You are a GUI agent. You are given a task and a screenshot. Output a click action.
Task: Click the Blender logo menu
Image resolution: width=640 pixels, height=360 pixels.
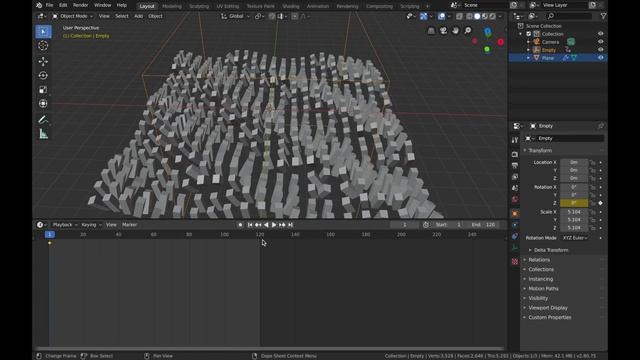[39, 5]
